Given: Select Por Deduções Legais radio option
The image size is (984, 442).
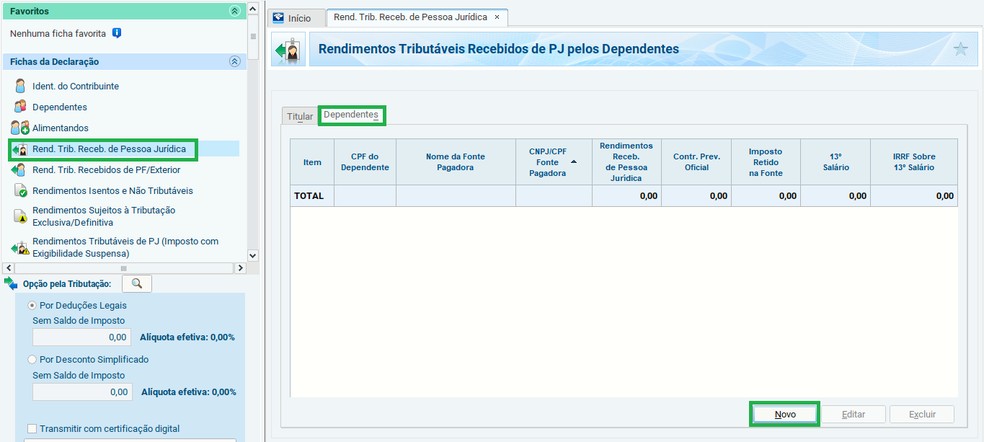Looking at the screenshot, I should 33,305.
